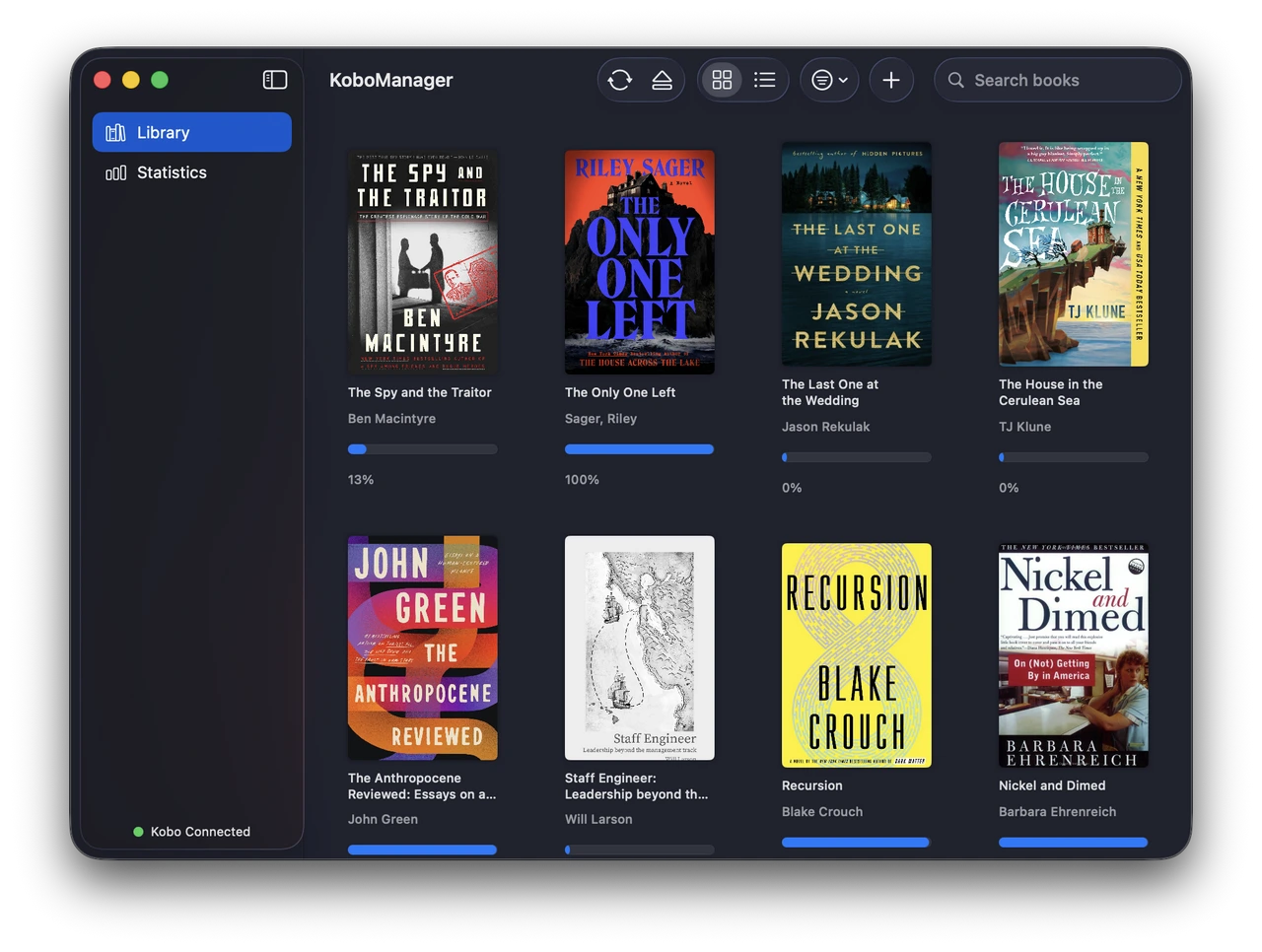This screenshot has width=1262, height=952.
Task: Focus the Search books field
Action: [1057, 80]
